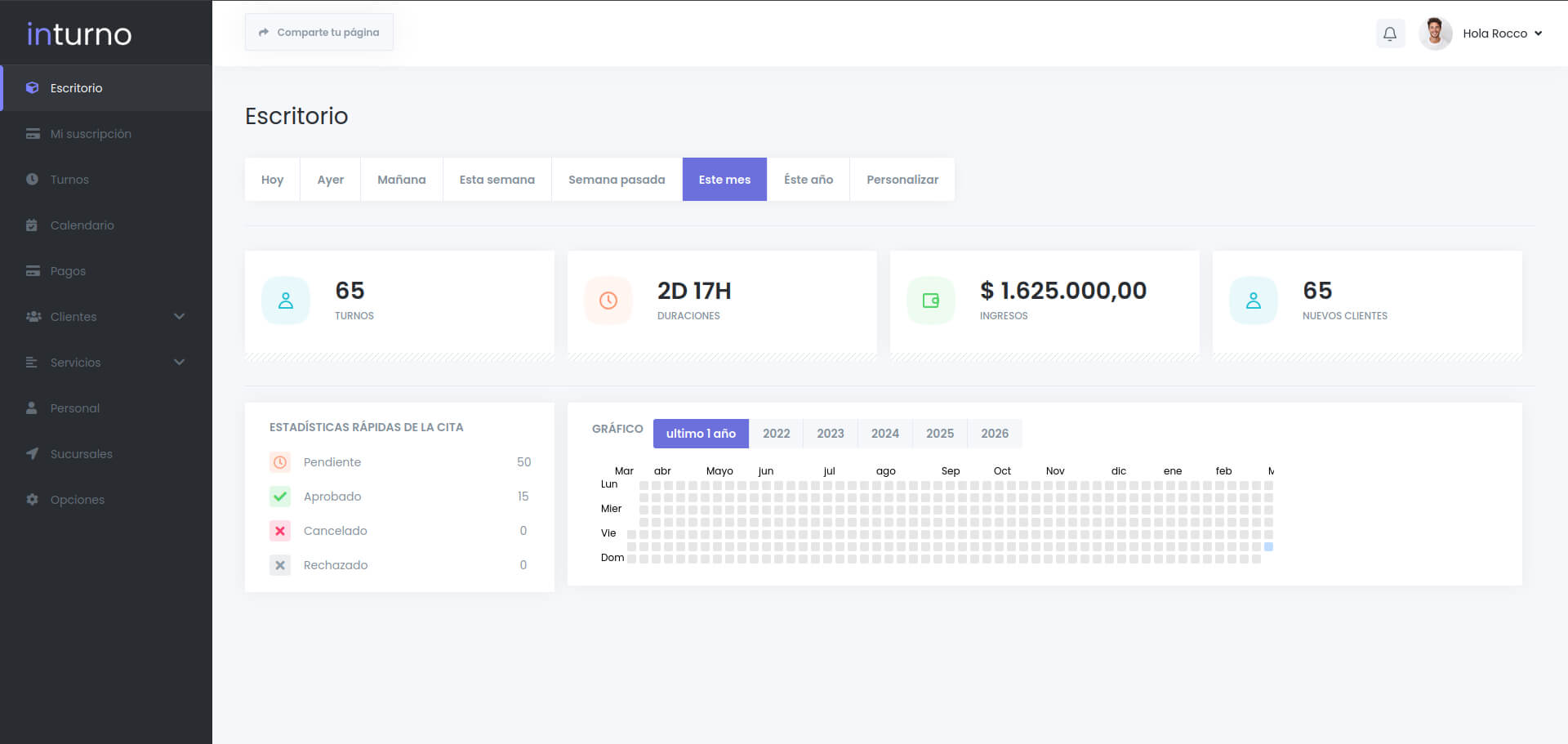Expand the Servicios submenu chevron
The width and height of the screenshot is (1568, 744).
click(179, 363)
